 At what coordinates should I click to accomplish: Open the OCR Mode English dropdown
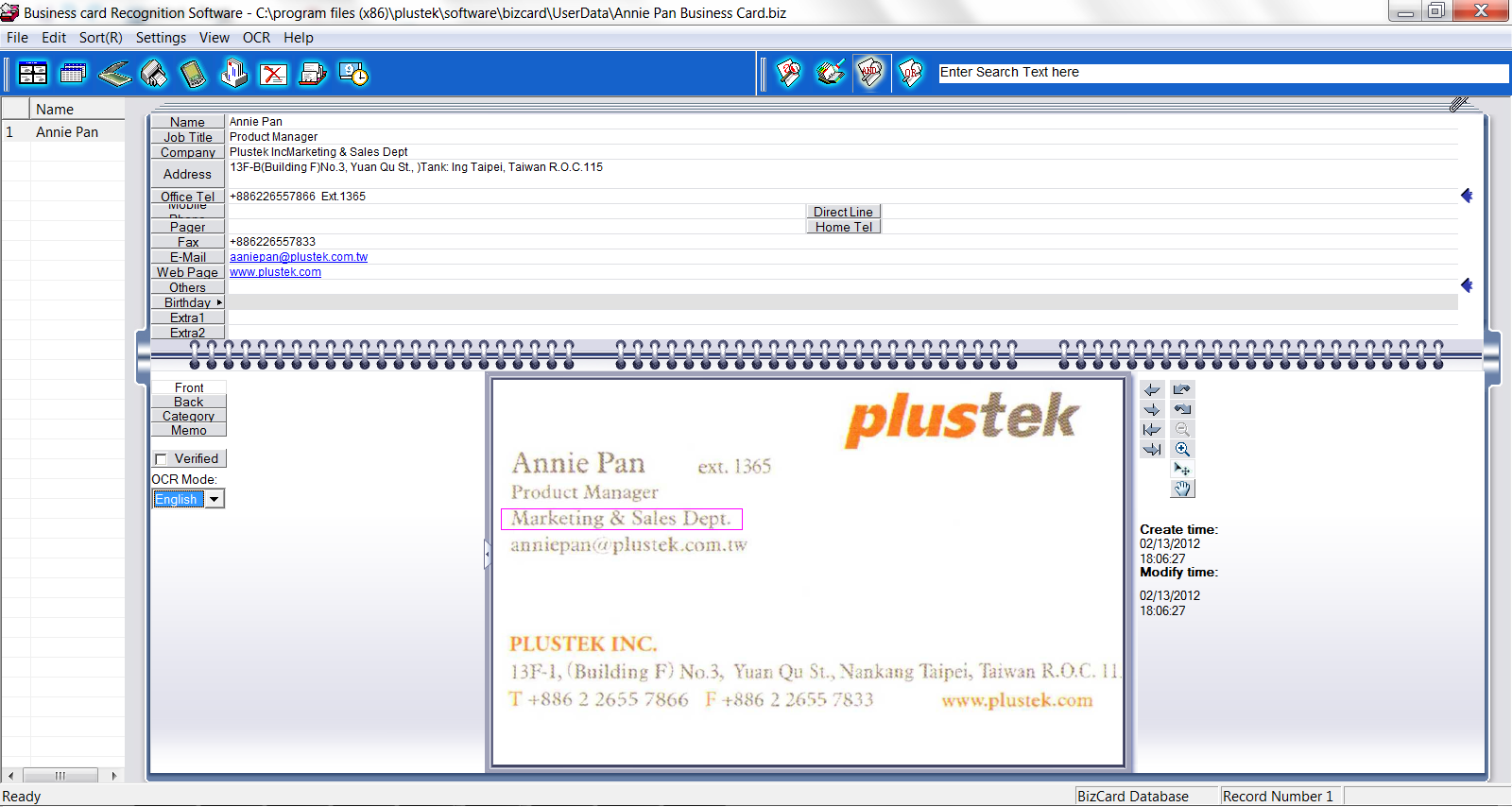[x=215, y=499]
